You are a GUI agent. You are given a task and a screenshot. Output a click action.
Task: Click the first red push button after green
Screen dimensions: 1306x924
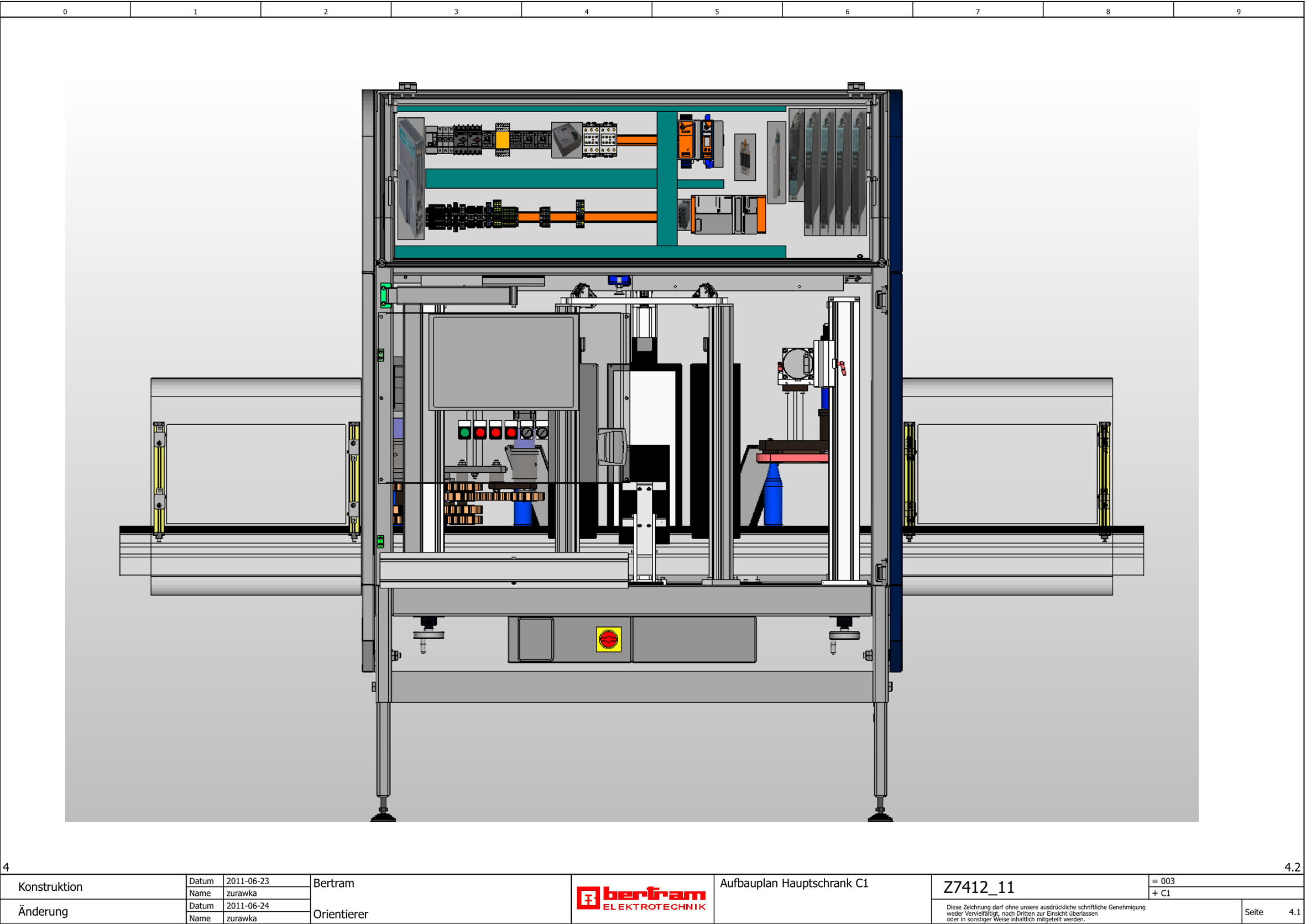click(x=480, y=432)
